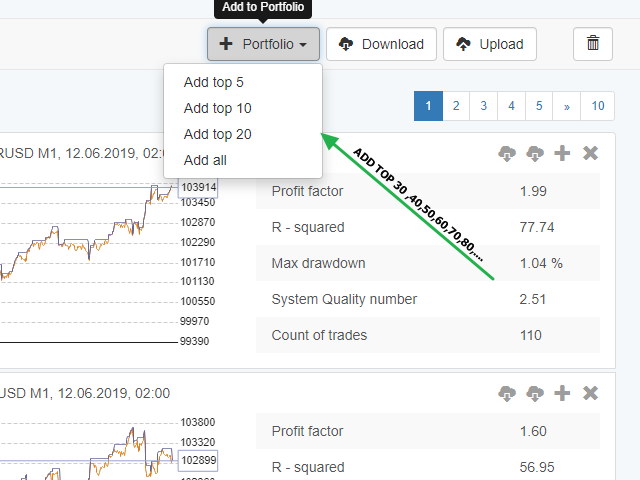
Task: Click plus icon on second strategy card
Action: (x=562, y=393)
